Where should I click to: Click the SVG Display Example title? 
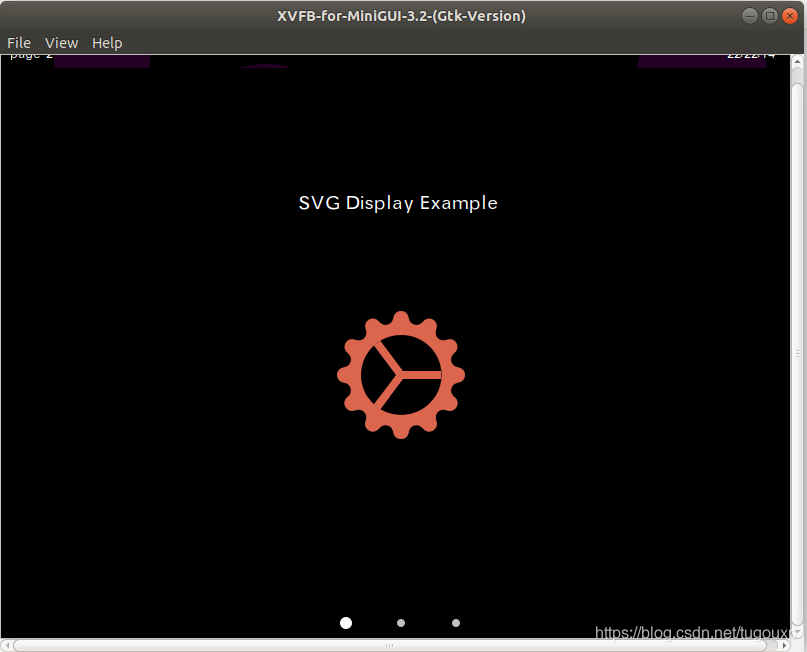(398, 203)
